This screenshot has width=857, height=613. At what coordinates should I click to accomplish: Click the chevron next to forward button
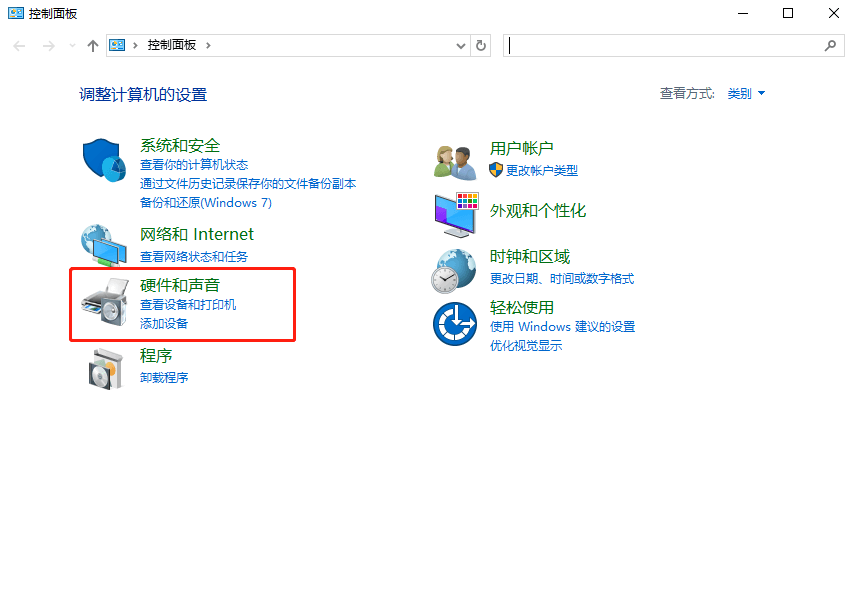(71, 45)
